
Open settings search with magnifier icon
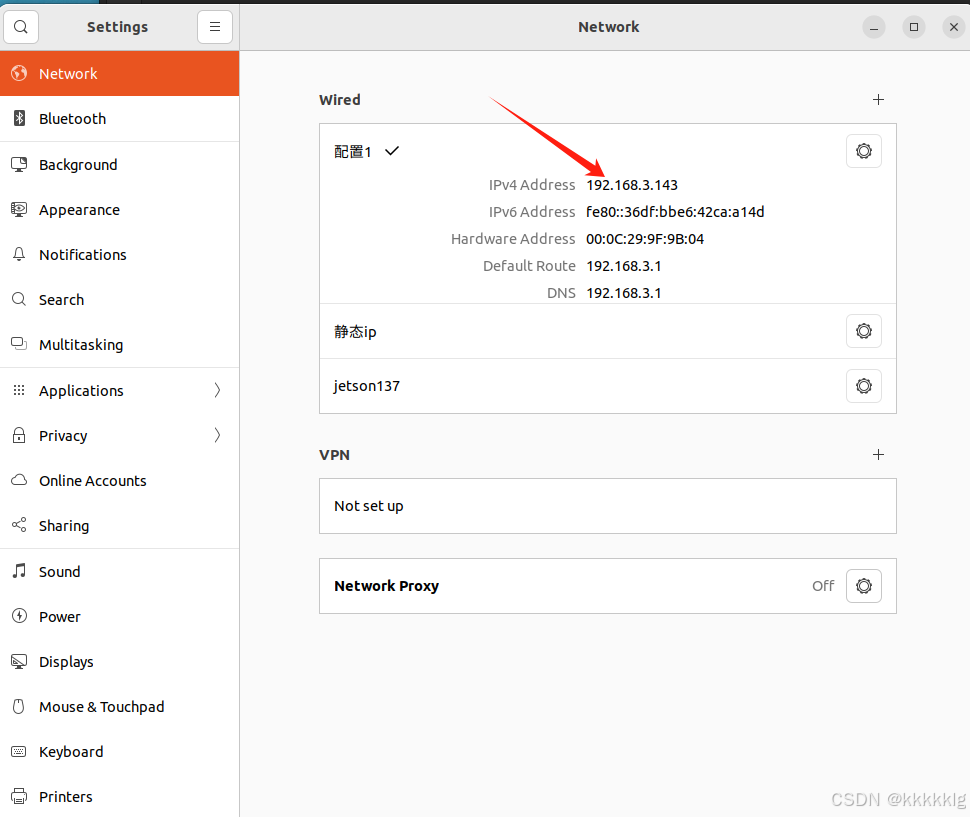pos(21,27)
